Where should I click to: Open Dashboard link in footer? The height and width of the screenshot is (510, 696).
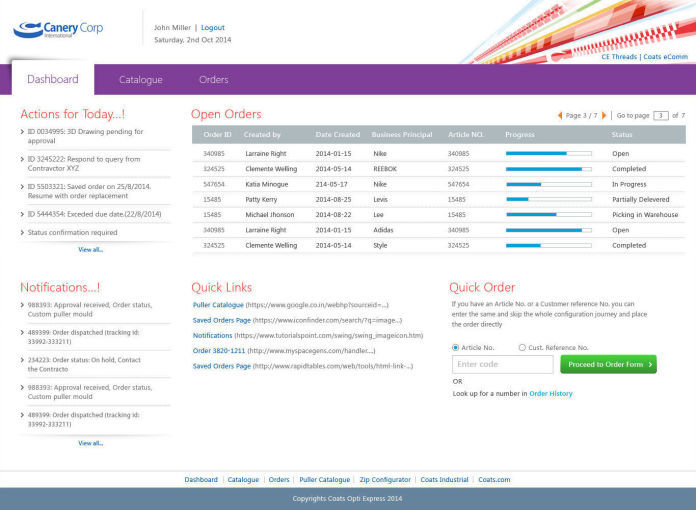coord(201,480)
